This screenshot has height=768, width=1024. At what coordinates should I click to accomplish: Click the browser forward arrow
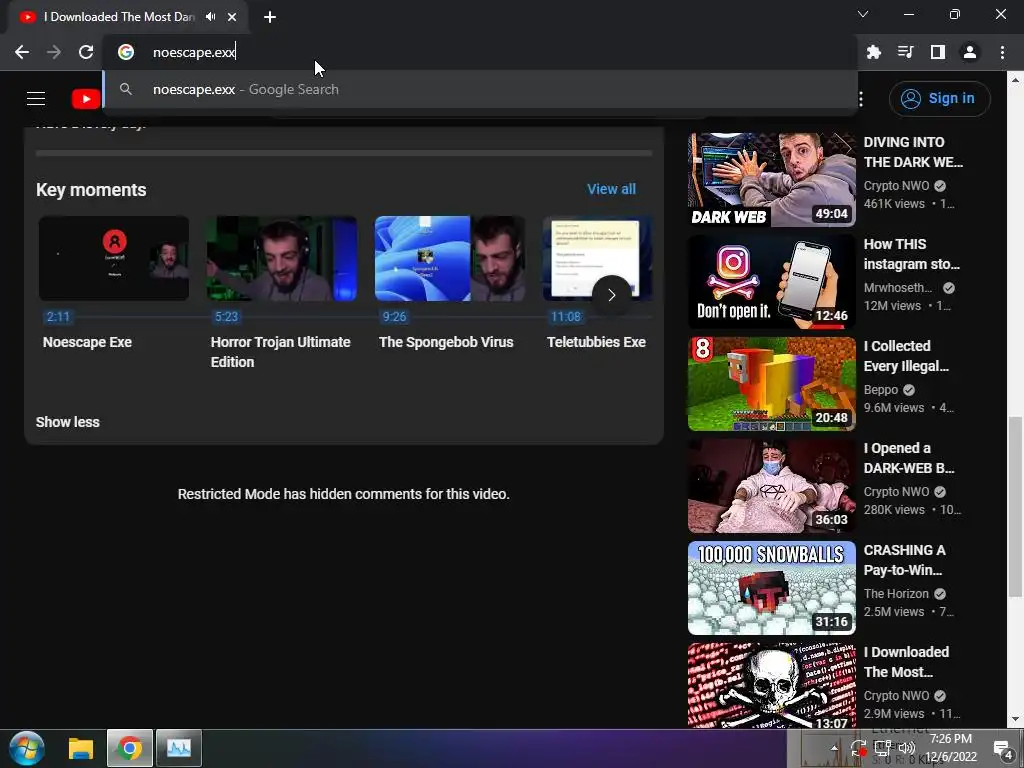(54, 52)
